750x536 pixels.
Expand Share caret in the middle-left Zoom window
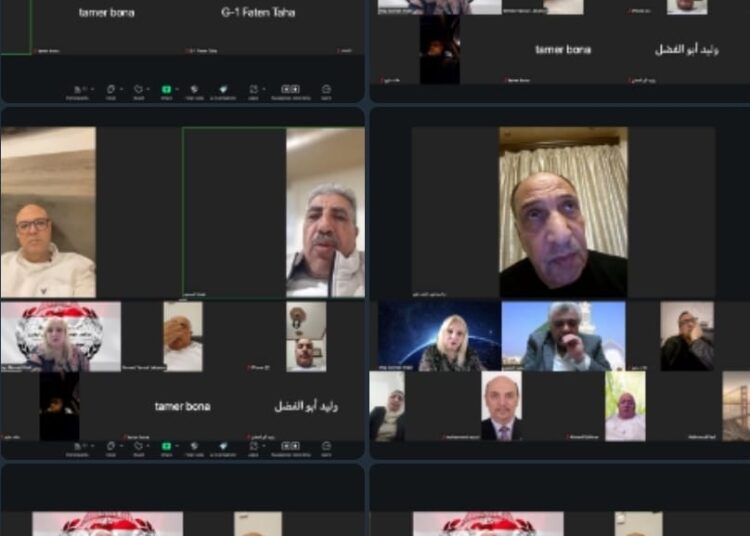click(x=177, y=446)
